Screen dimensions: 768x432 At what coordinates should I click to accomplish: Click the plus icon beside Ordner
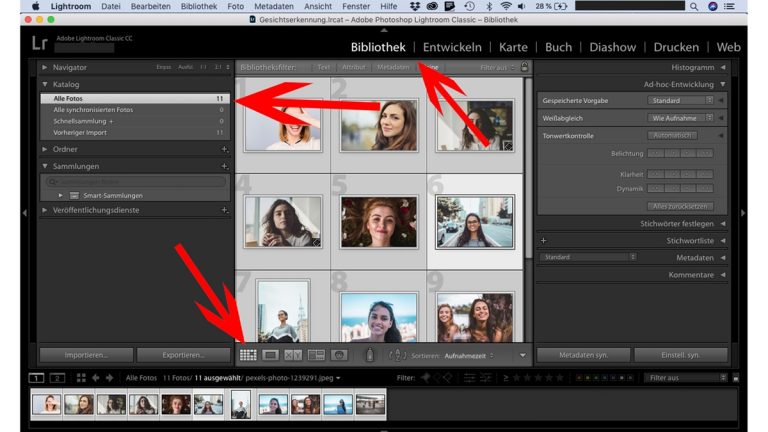pos(224,150)
